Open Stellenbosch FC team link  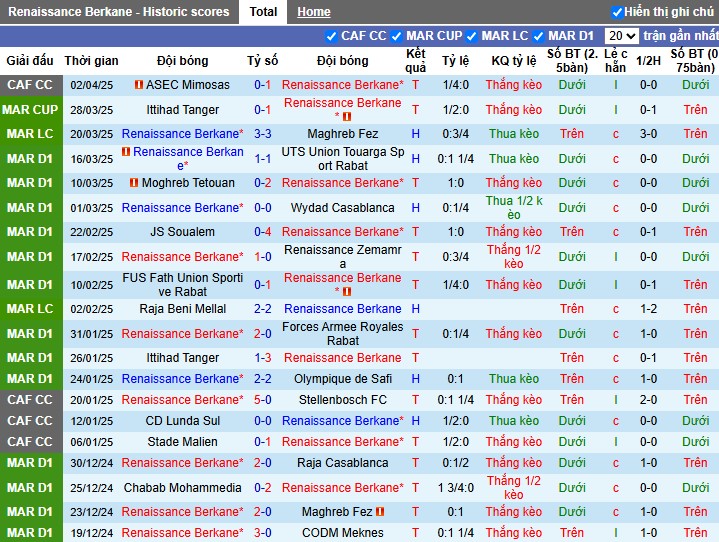tap(343, 400)
